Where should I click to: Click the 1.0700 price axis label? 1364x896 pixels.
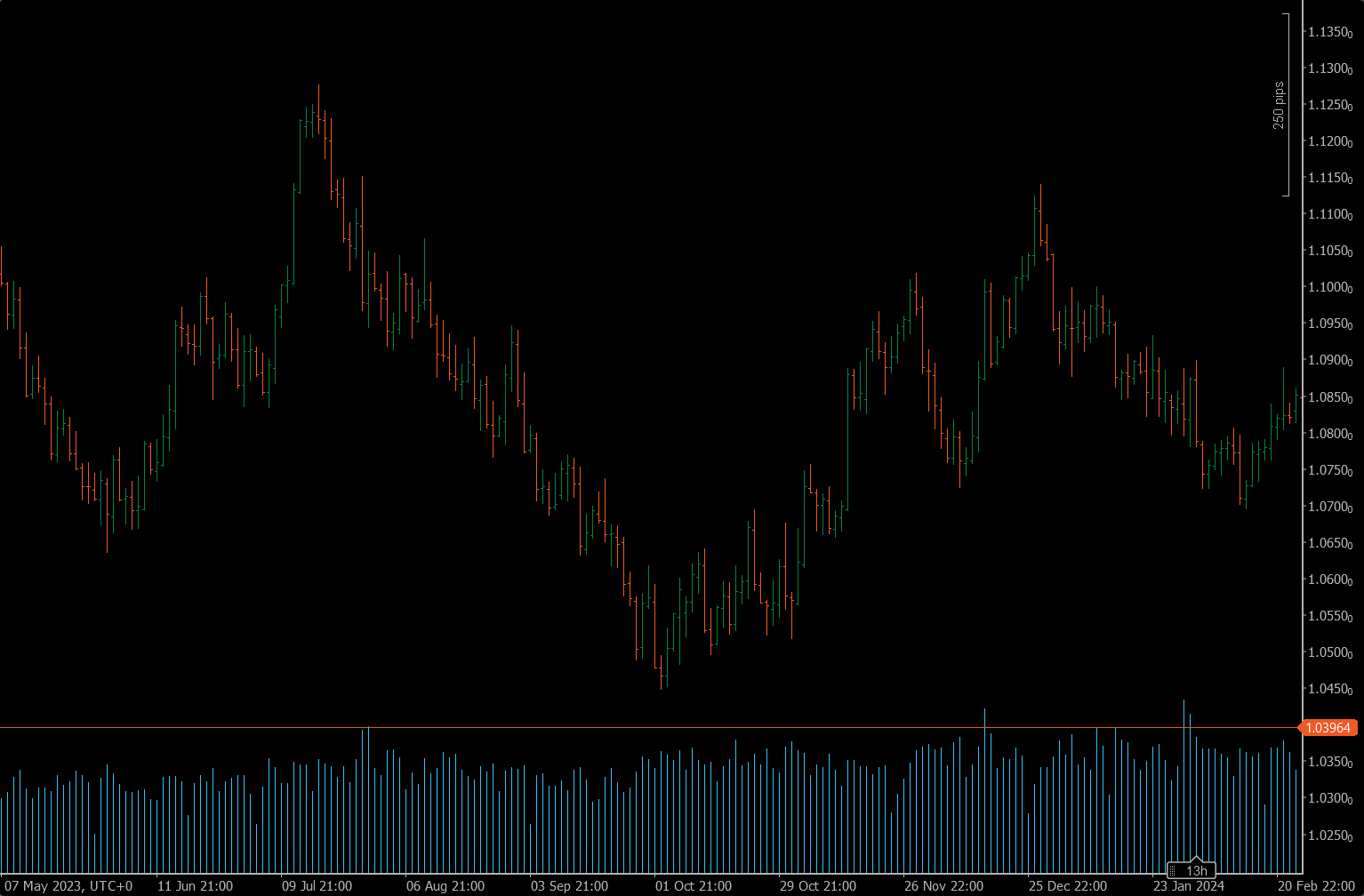(x=1329, y=508)
